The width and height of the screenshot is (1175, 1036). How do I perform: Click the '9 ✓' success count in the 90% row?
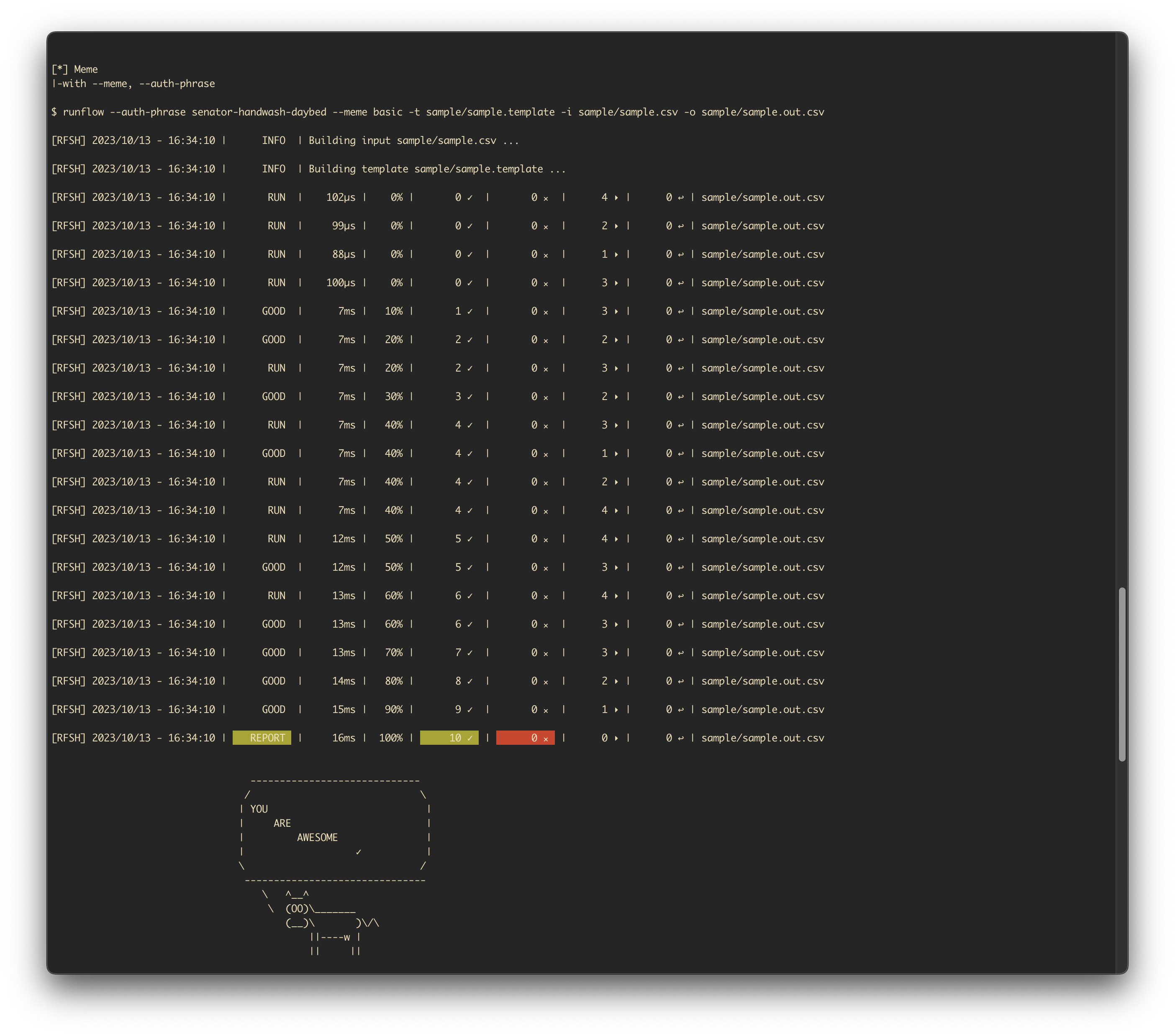[x=463, y=710]
